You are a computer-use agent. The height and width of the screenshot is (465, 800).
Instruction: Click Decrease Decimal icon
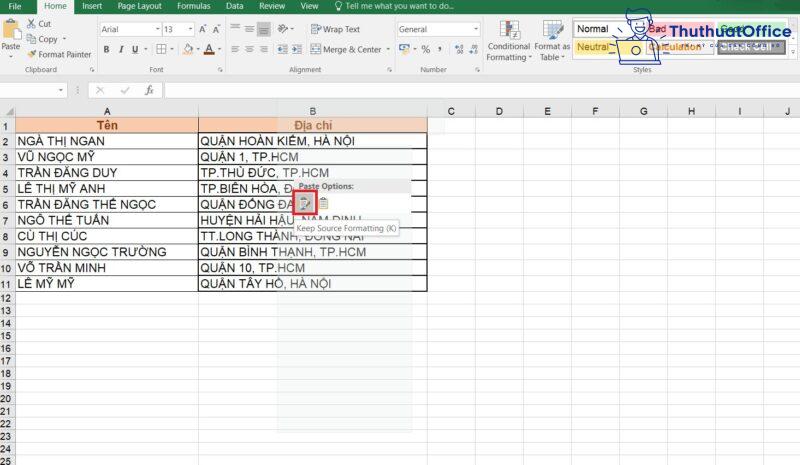[473, 49]
